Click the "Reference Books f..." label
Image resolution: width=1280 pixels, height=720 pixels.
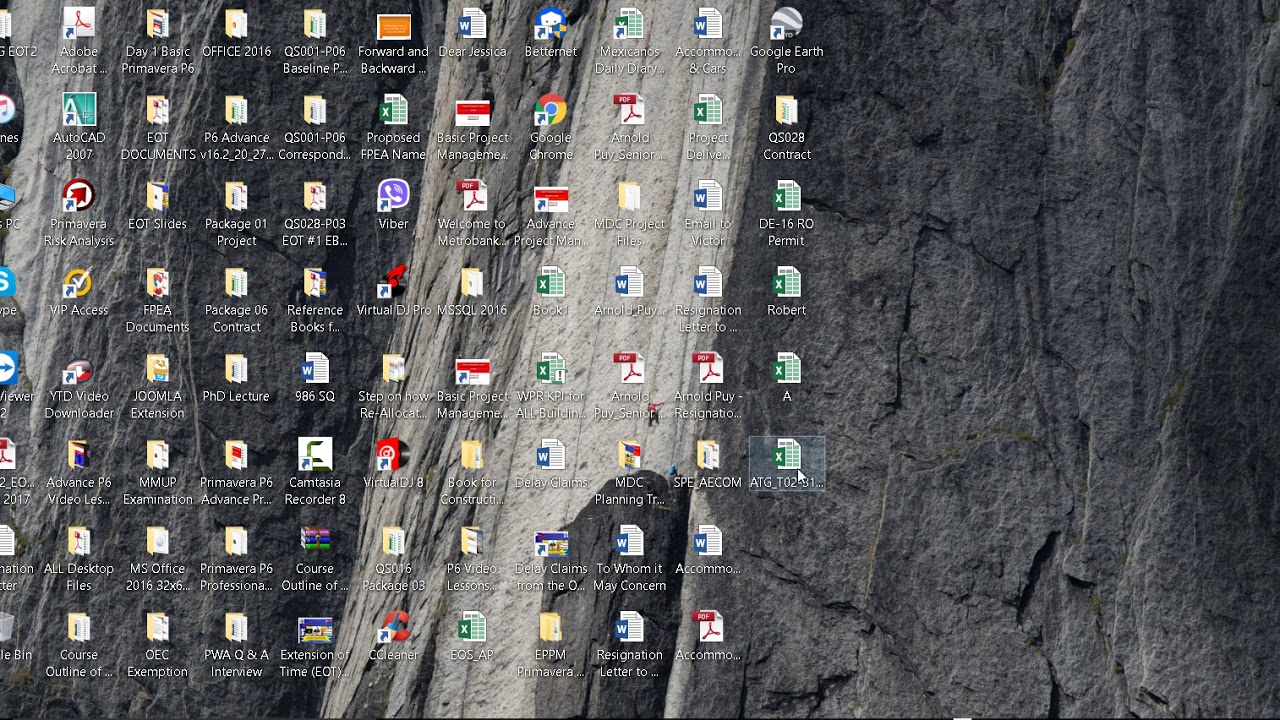[315, 319]
